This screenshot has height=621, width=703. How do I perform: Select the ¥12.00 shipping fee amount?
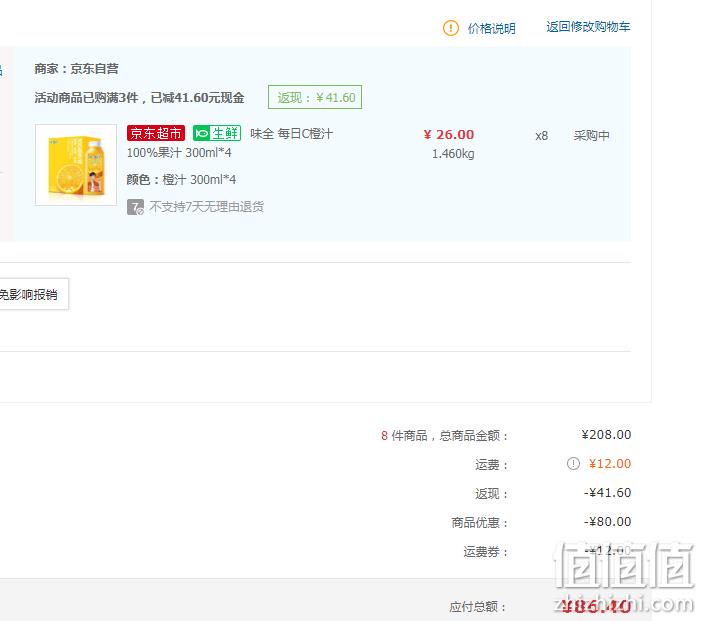point(610,464)
